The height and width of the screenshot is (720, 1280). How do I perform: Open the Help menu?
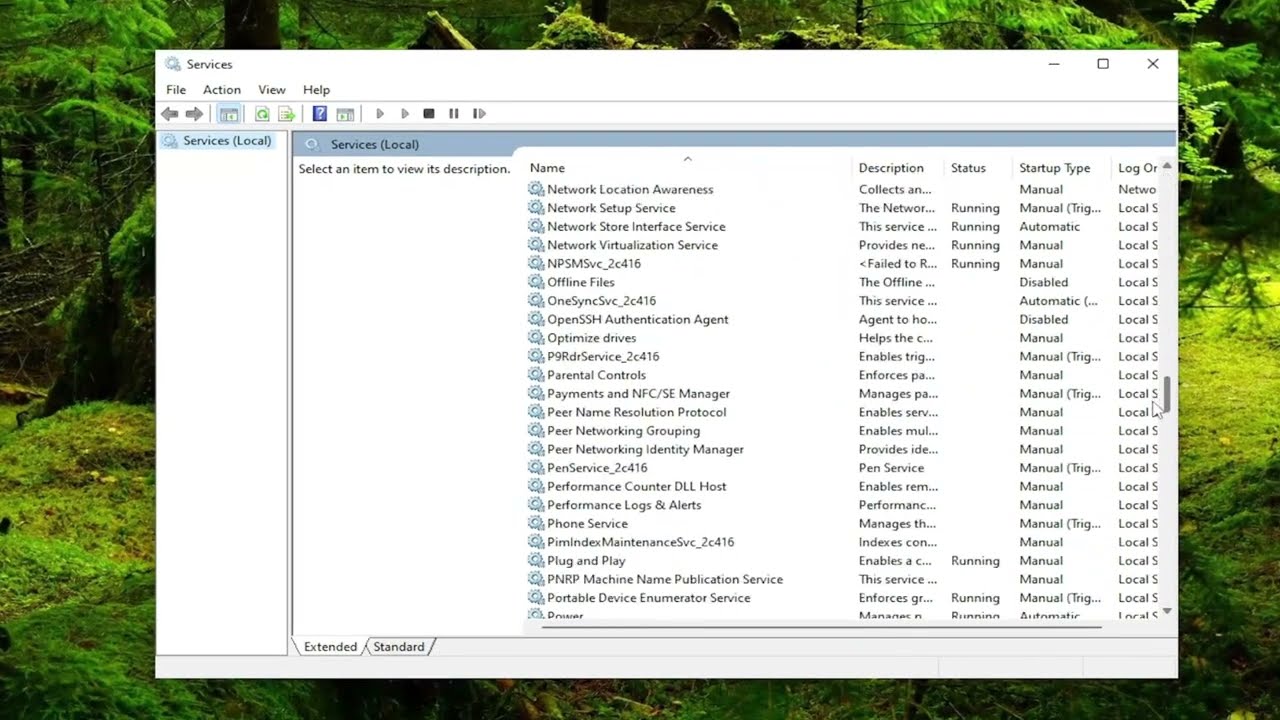316,90
